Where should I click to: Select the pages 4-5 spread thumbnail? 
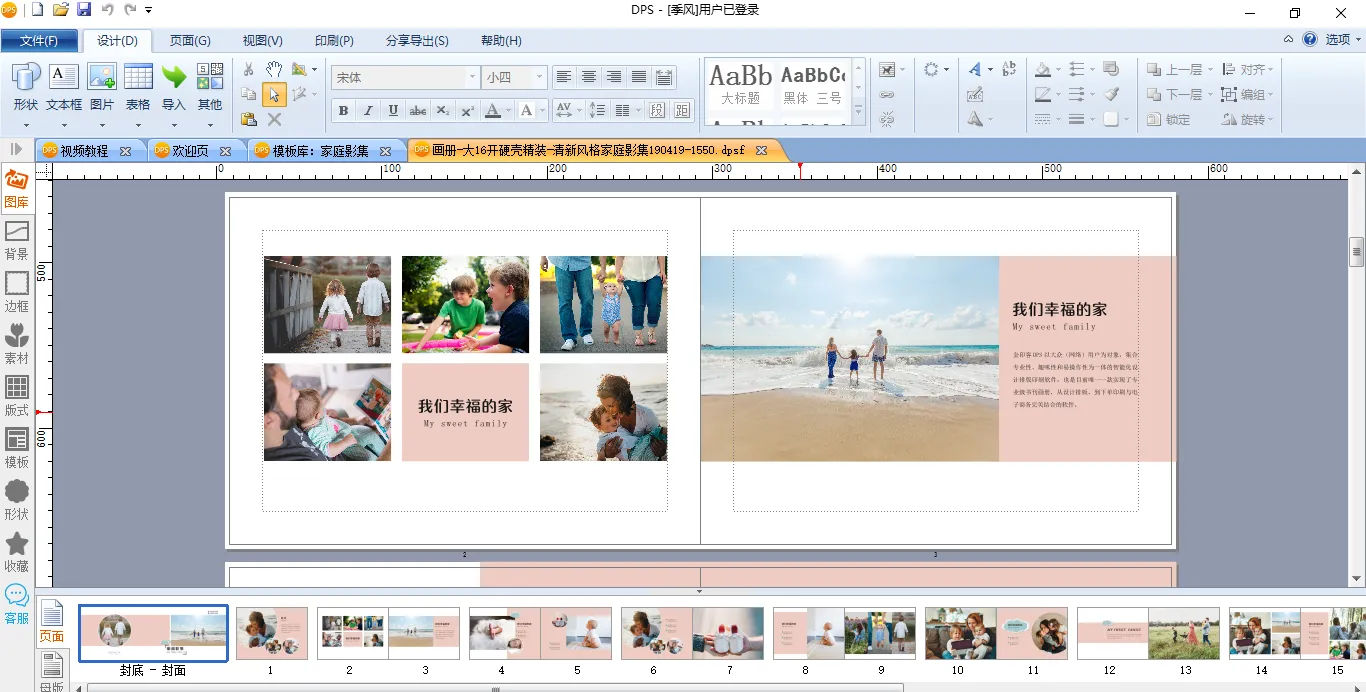point(540,633)
